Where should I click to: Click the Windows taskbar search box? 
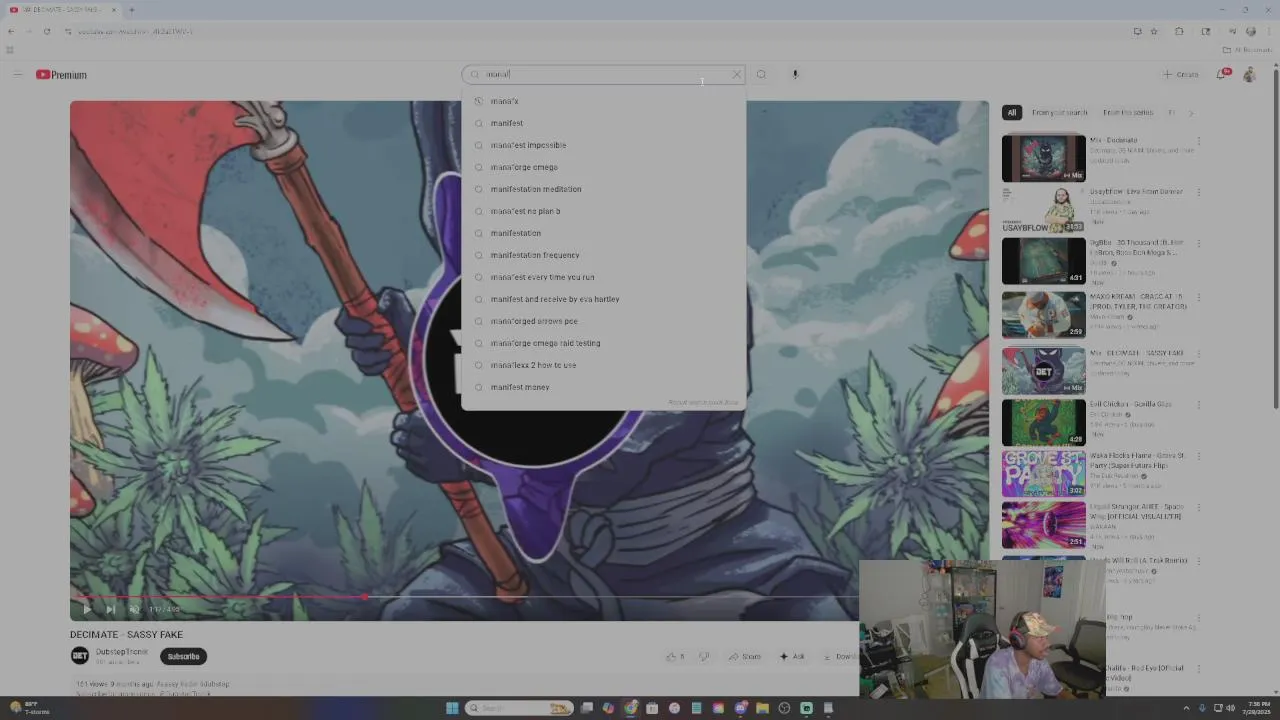[520, 708]
